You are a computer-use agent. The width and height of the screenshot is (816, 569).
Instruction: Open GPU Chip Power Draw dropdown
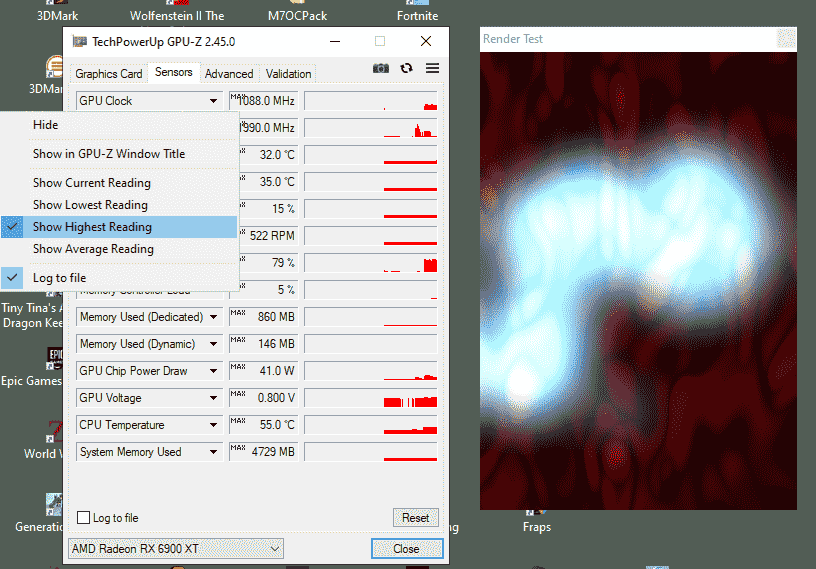pyautogui.click(x=213, y=371)
